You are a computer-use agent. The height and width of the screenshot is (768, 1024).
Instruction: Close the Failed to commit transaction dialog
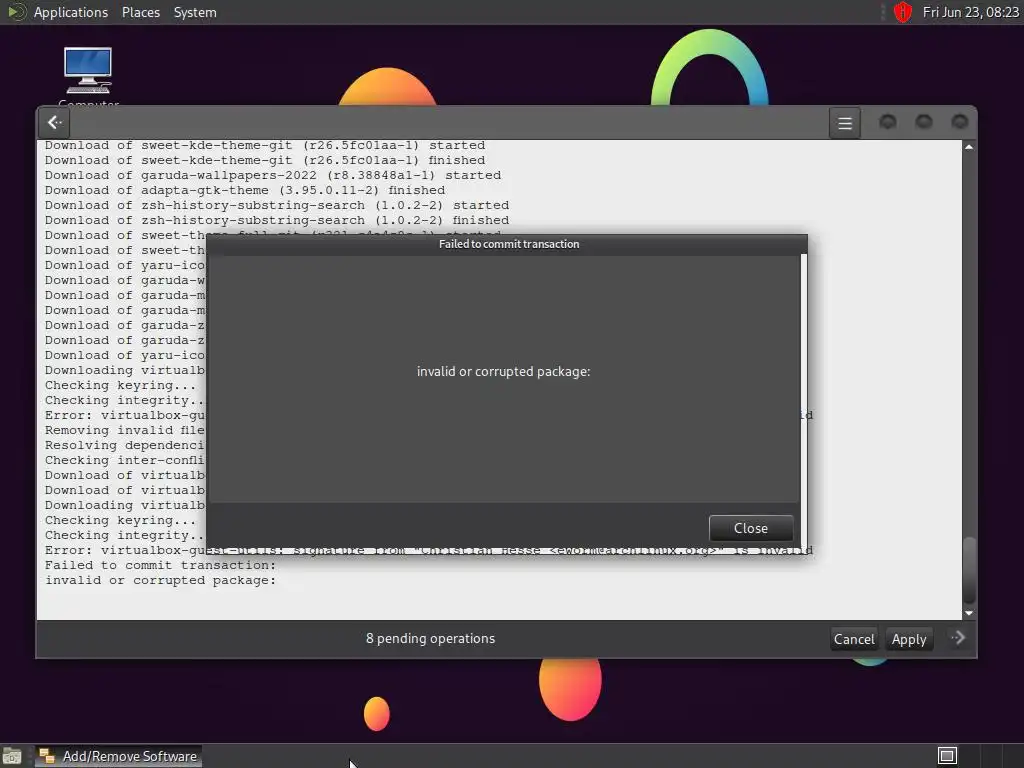tap(750, 528)
